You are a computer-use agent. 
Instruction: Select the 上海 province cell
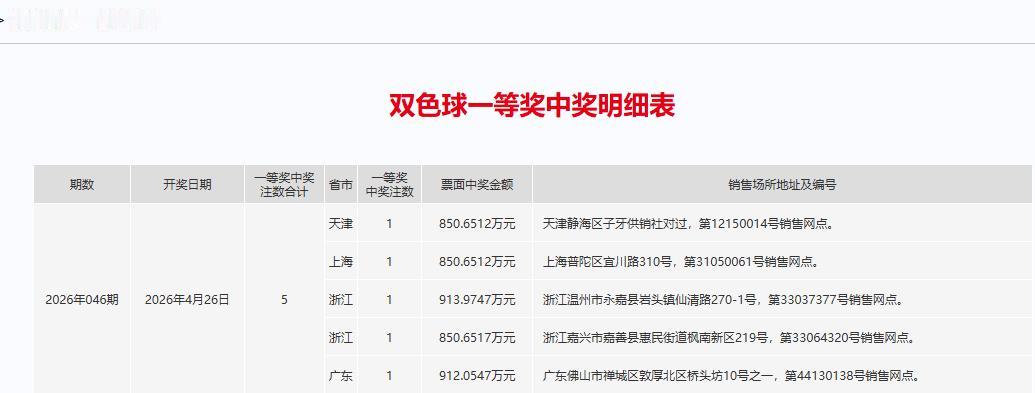[x=341, y=262]
